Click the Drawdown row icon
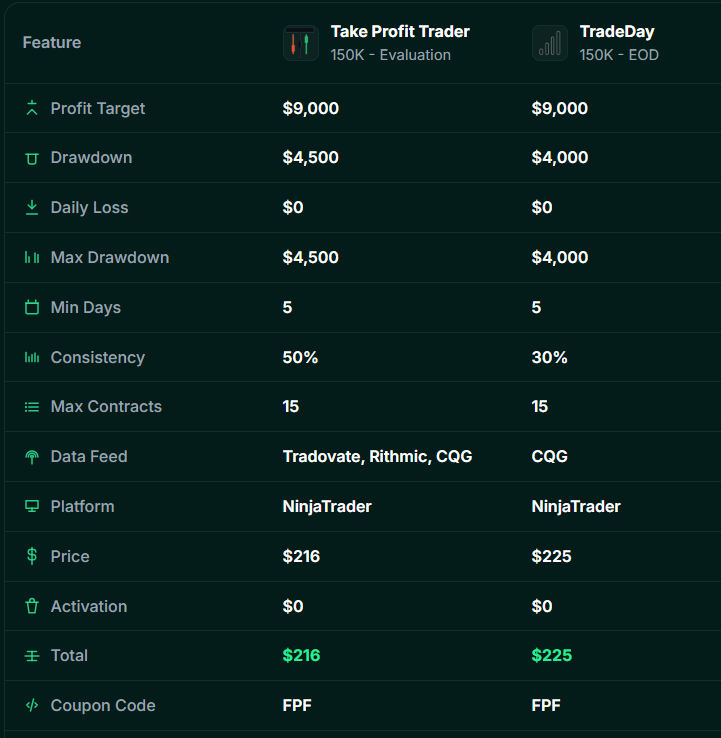Screen dimensions: 721x738 point(32,158)
